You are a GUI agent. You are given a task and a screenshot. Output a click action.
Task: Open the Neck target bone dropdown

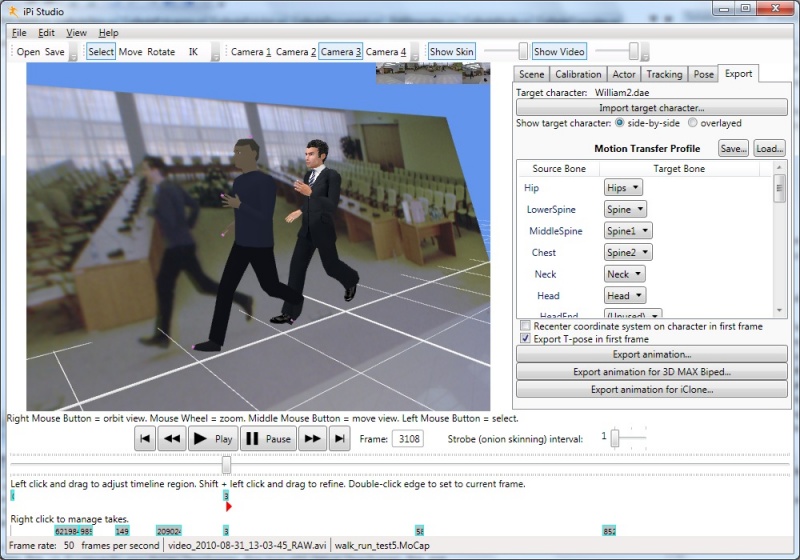(624, 274)
